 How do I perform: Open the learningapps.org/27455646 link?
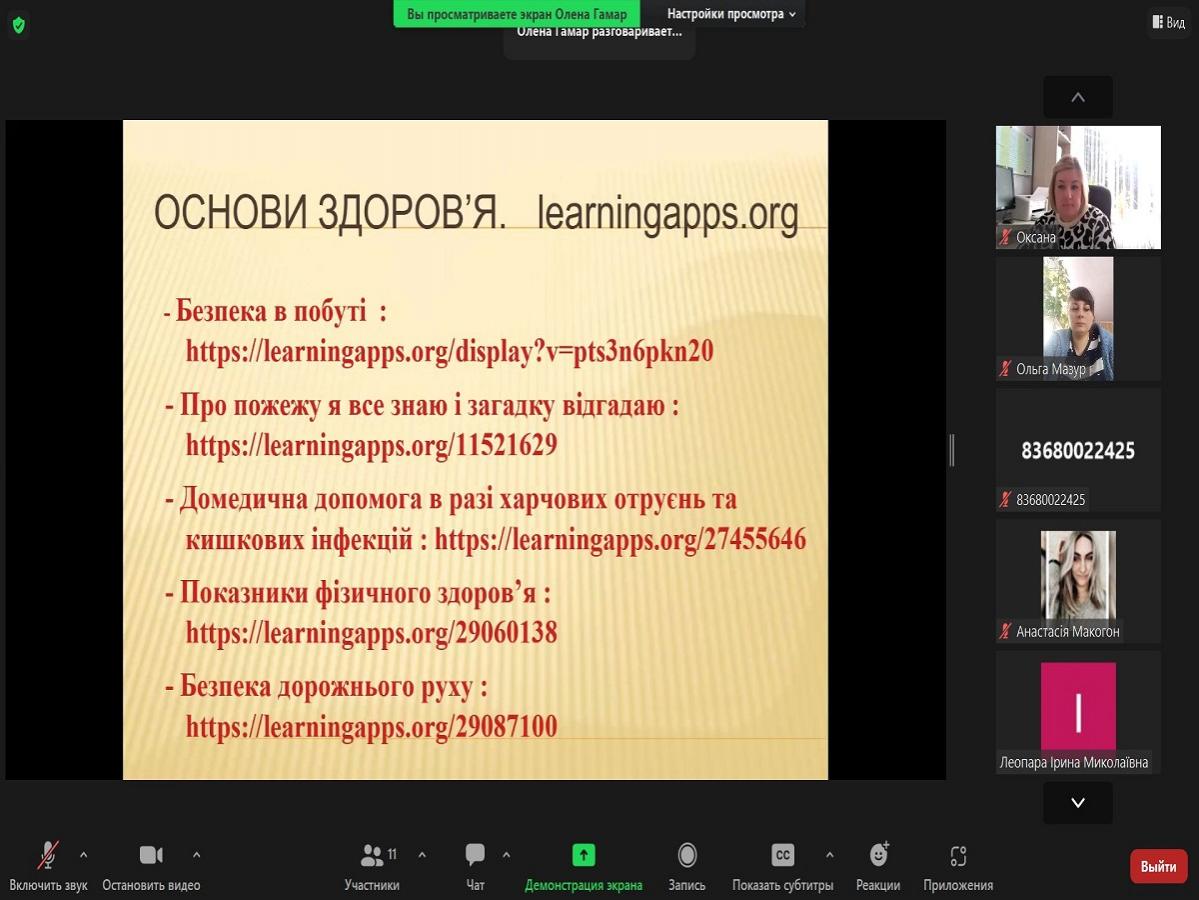coord(620,539)
